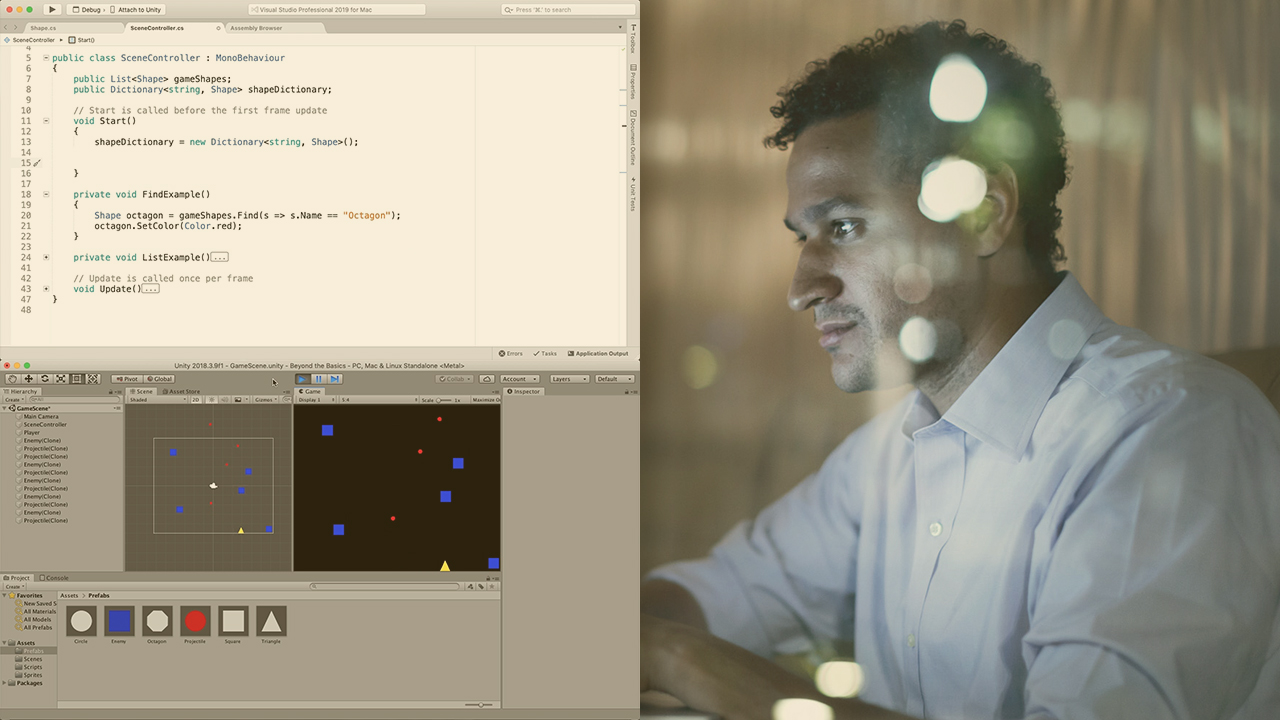
Task: Select the Octagon prefab thumbnail
Action: click(x=157, y=621)
